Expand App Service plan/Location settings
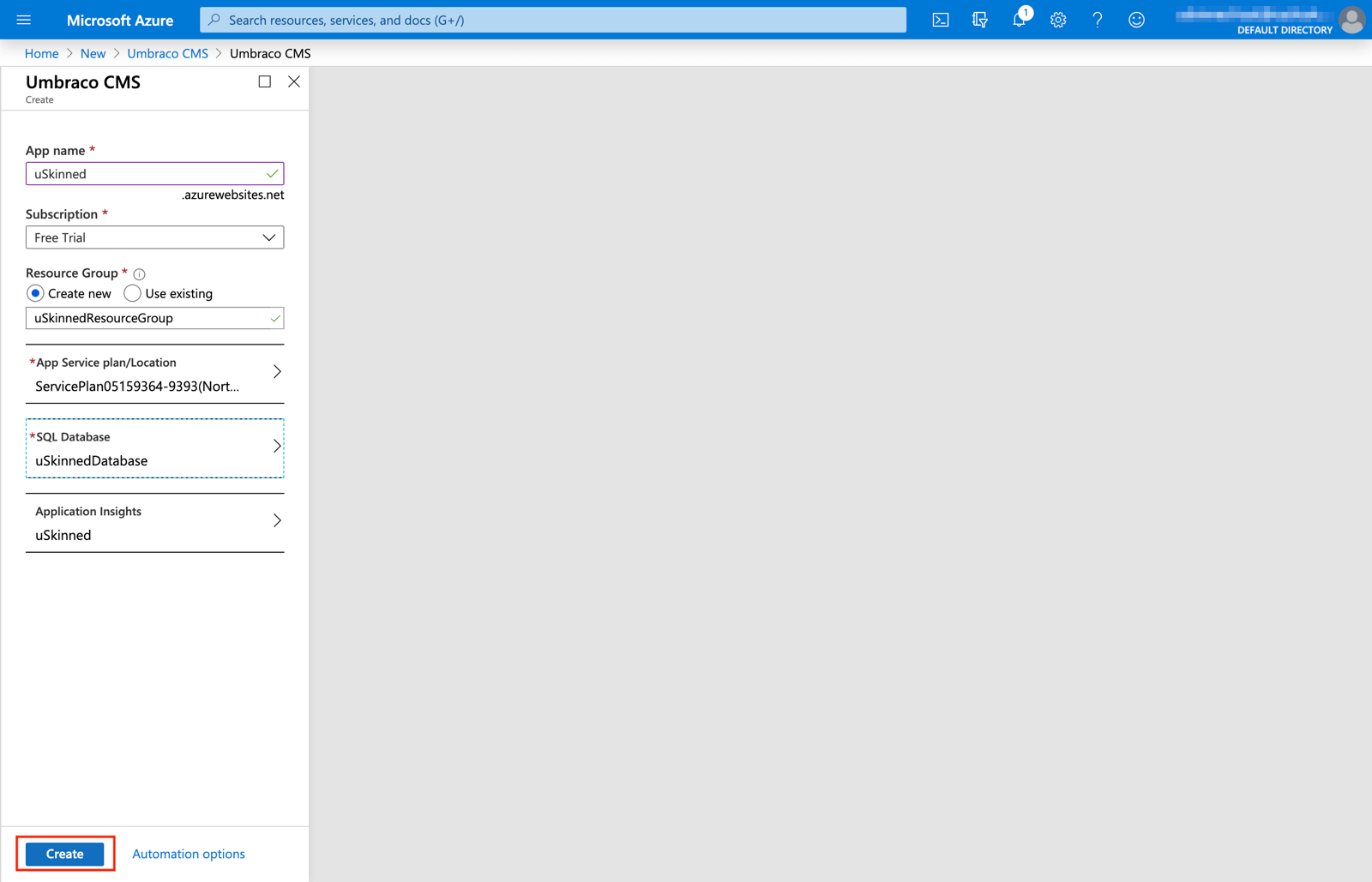Image resolution: width=1372 pixels, height=882 pixels. click(154, 374)
